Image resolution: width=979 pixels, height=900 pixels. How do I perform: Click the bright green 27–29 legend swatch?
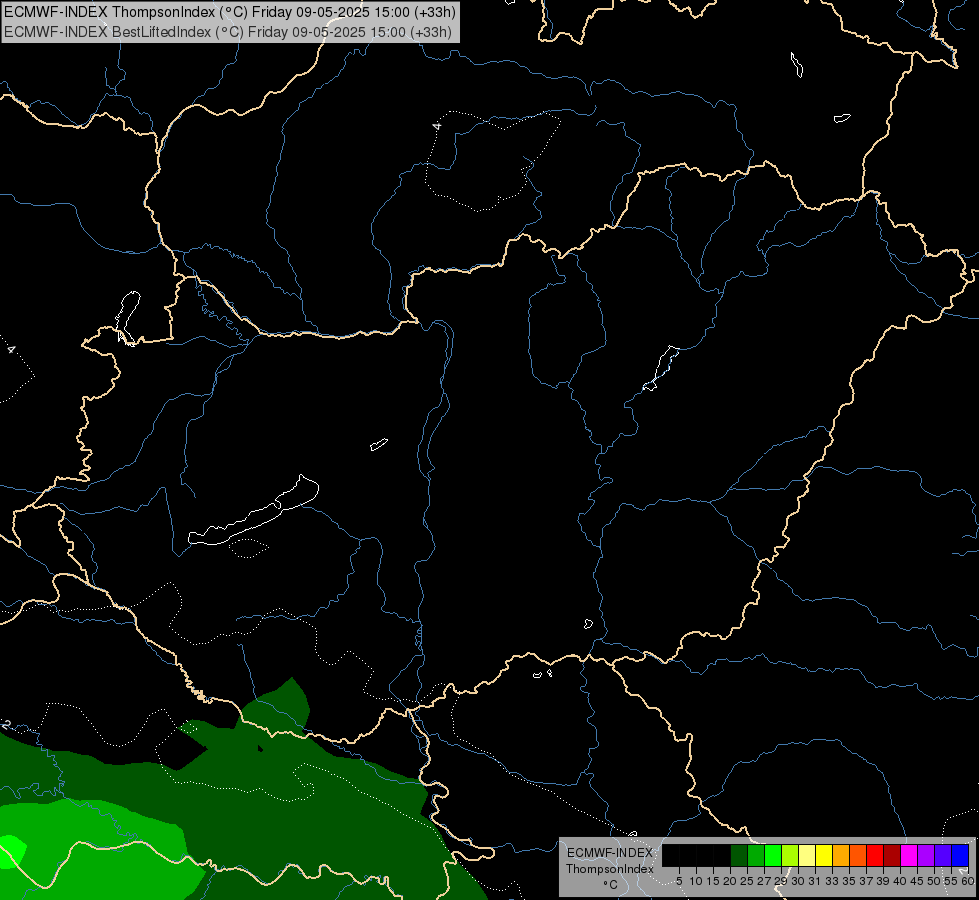(x=773, y=855)
